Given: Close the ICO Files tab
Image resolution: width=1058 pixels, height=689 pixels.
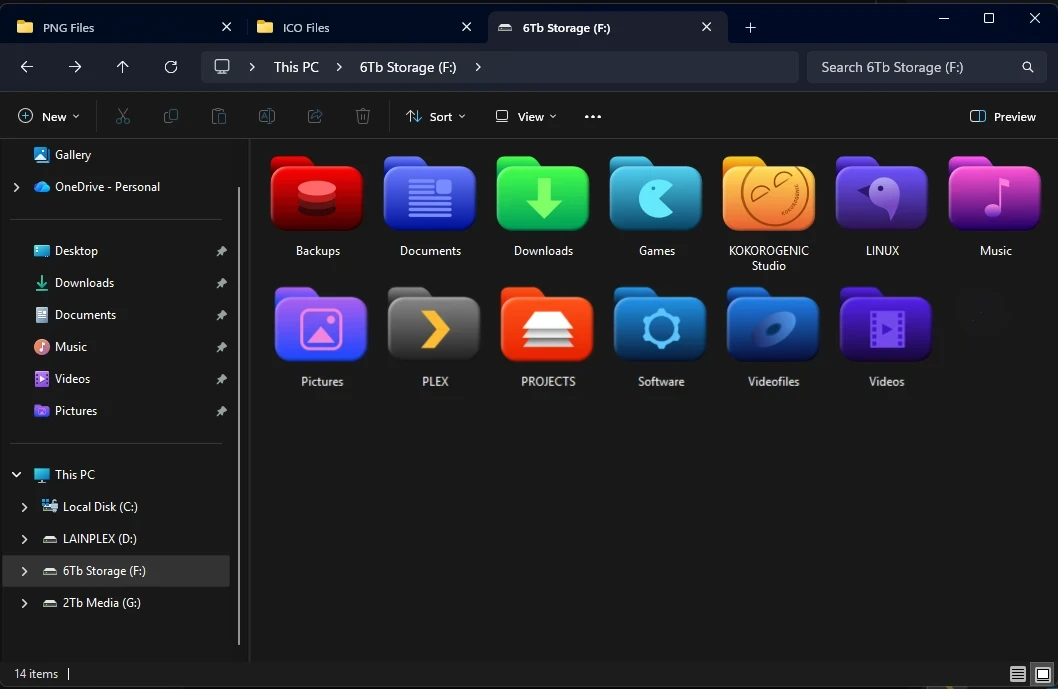Looking at the screenshot, I should click(x=466, y=27).
